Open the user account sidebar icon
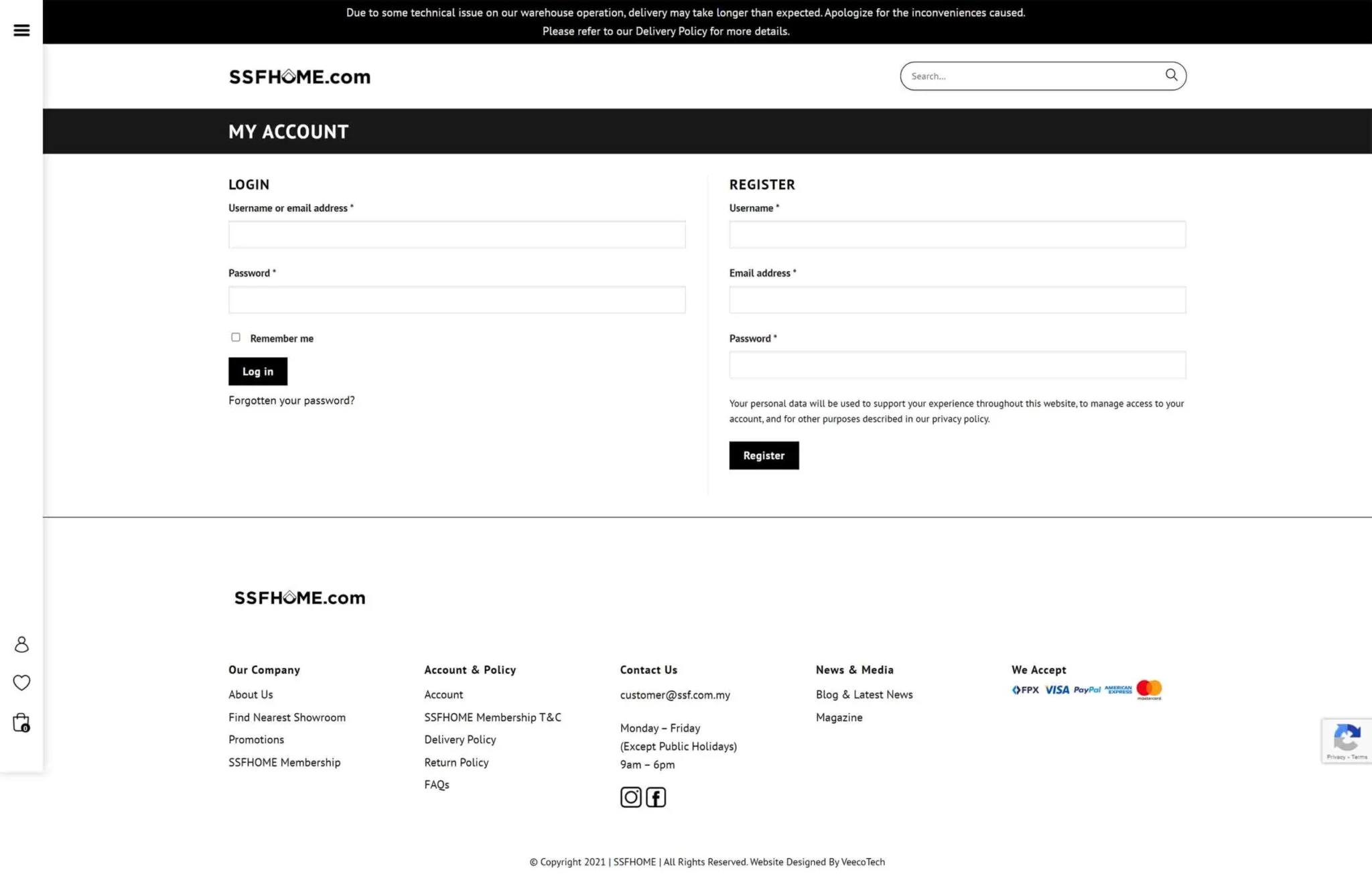The height and width of the screenshot is (880, 1372). click(x=21, y=644)
